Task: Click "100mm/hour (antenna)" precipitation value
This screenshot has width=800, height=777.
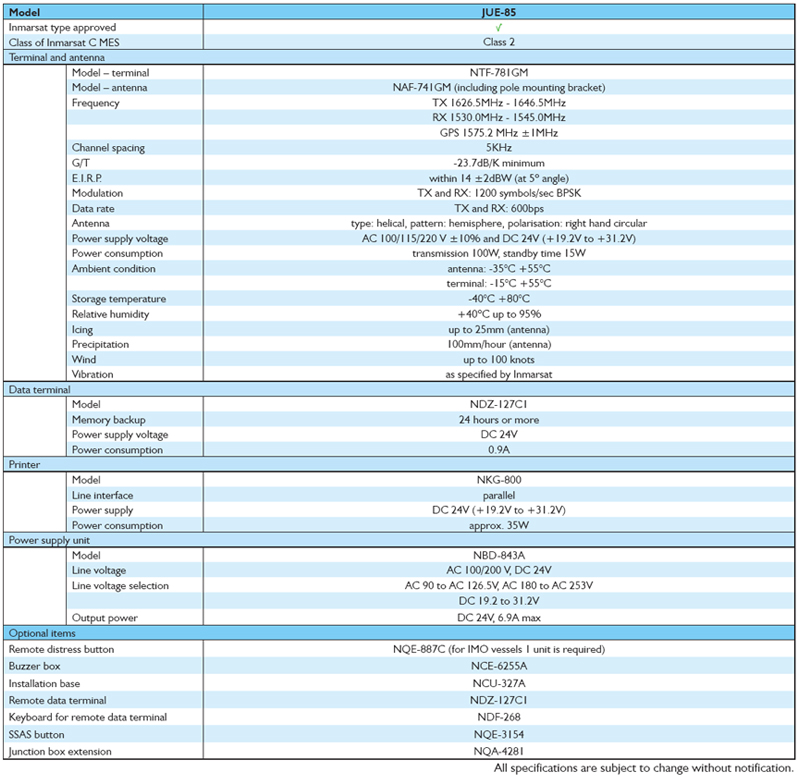Action: point(498,344)
